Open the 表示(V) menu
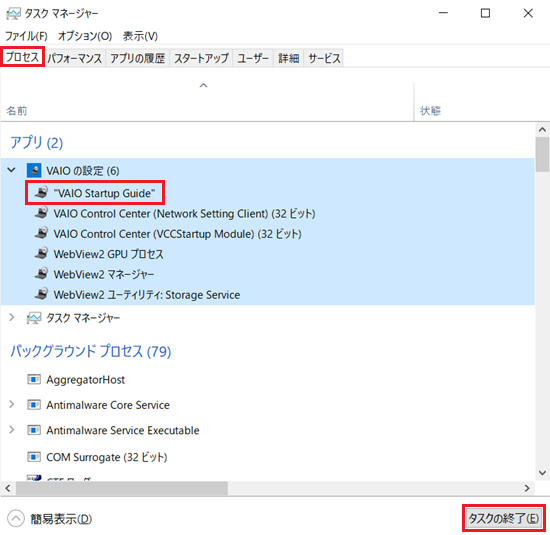 point(140,36)
